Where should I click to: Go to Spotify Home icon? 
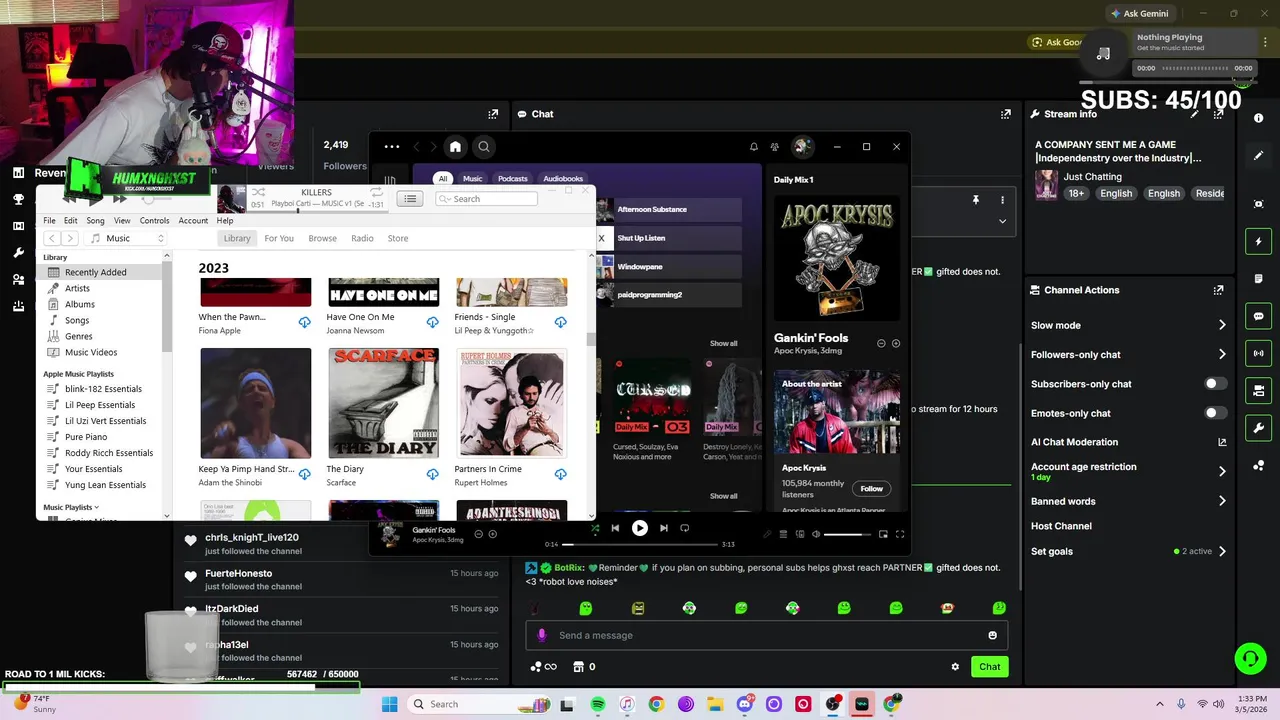pos(455,147)
